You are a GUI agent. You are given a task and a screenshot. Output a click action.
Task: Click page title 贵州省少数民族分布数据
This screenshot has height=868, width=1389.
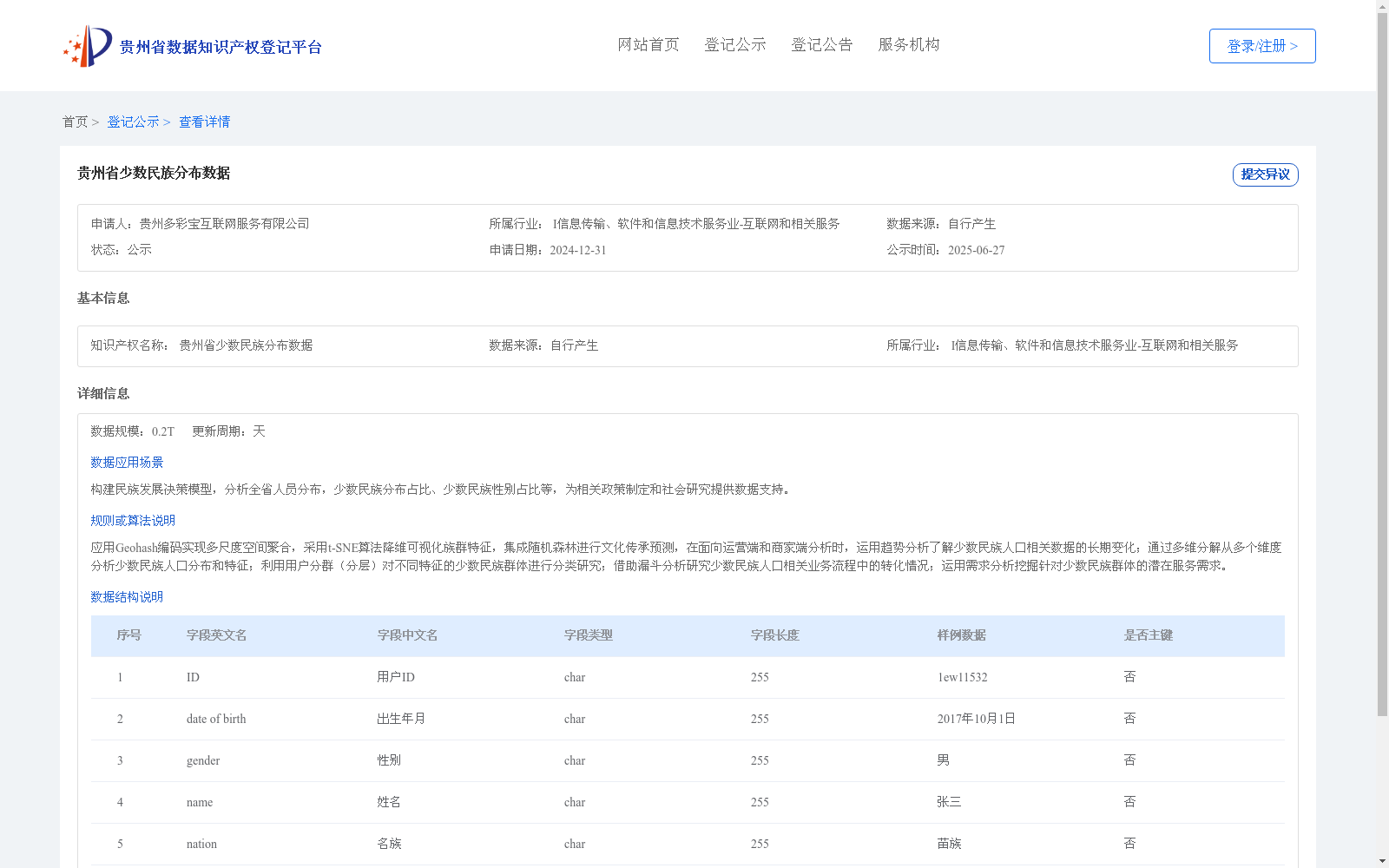coord(154,174)
